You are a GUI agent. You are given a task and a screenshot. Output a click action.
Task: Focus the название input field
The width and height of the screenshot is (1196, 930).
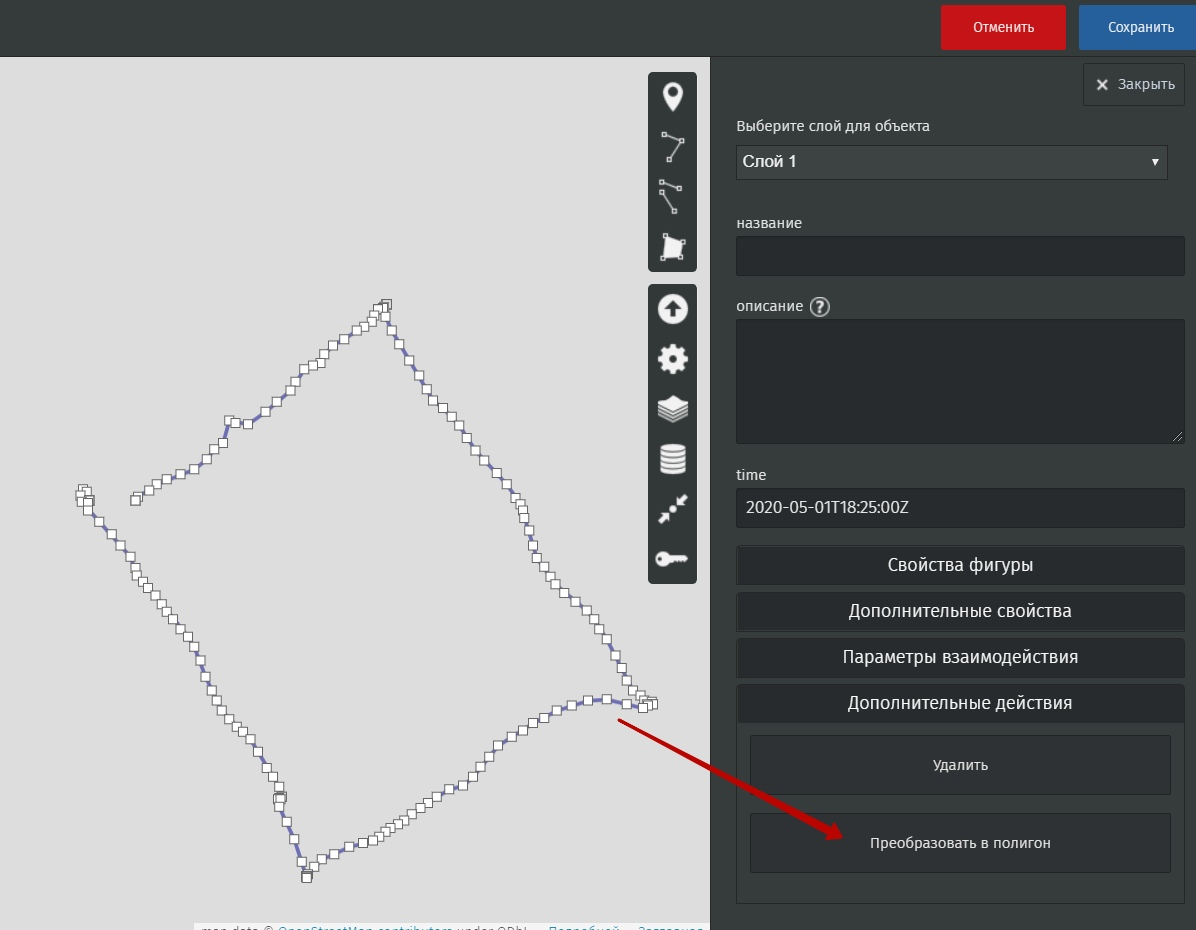click(x=960, y=256)
